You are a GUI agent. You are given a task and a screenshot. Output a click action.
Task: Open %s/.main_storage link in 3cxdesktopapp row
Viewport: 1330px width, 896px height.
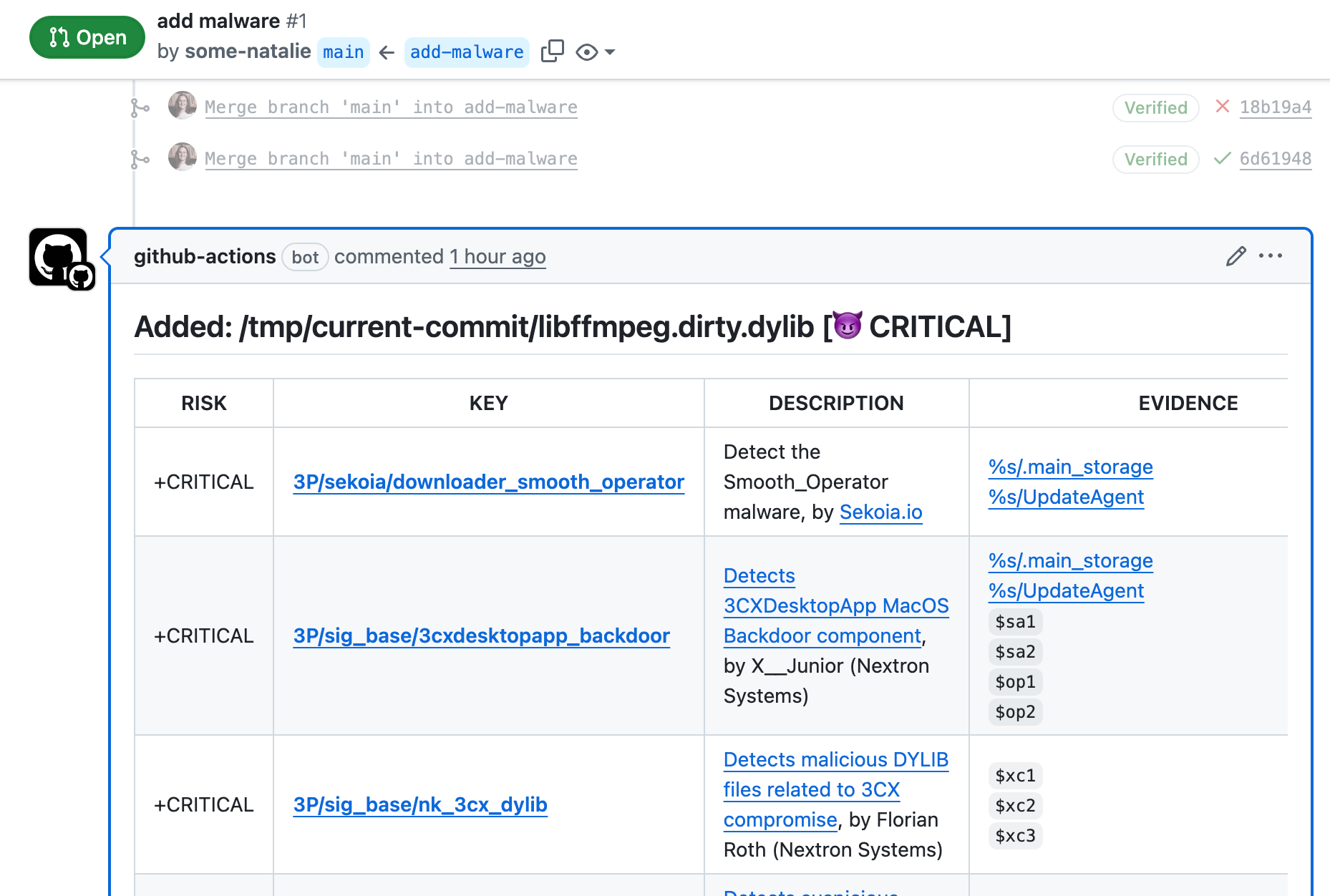(1070, 561)
